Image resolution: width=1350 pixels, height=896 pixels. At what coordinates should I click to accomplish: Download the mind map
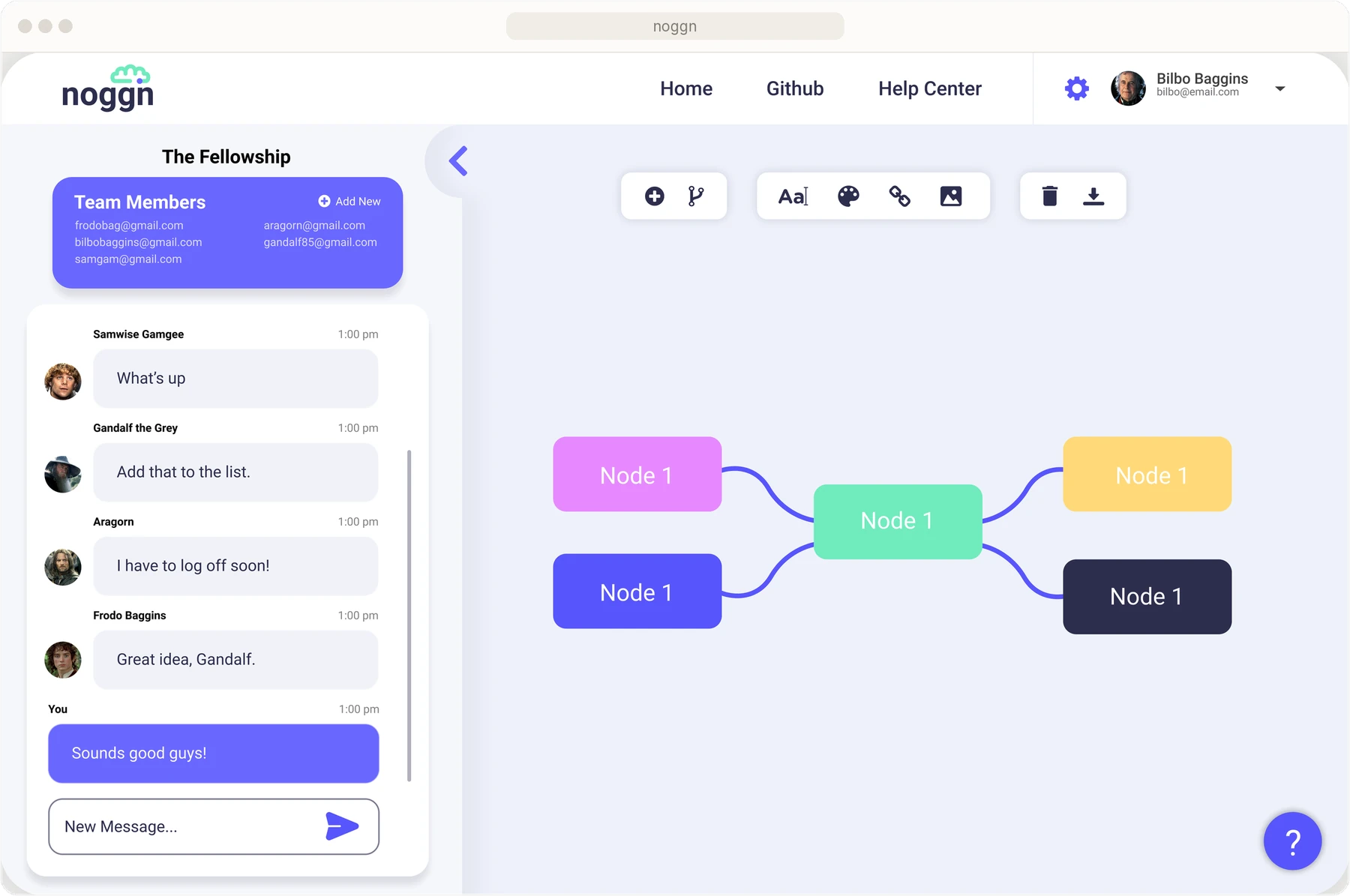point(1093,196)
